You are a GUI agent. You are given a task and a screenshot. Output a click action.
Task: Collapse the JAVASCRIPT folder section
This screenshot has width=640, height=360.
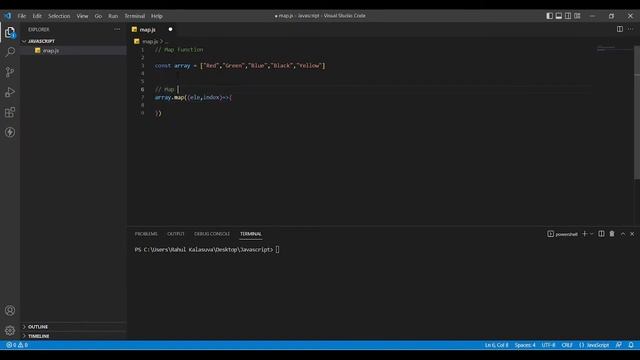[41, 41]
